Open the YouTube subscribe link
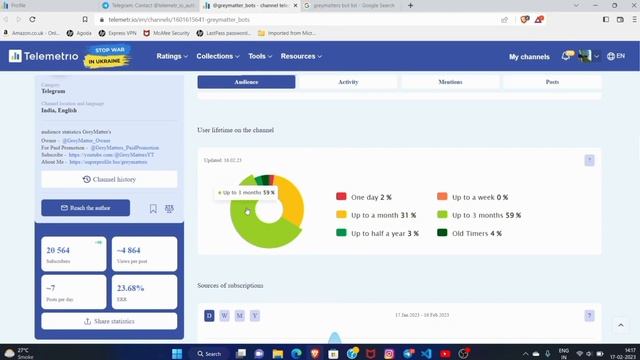This screenshot has height=360, width=640. click(111, 155)
